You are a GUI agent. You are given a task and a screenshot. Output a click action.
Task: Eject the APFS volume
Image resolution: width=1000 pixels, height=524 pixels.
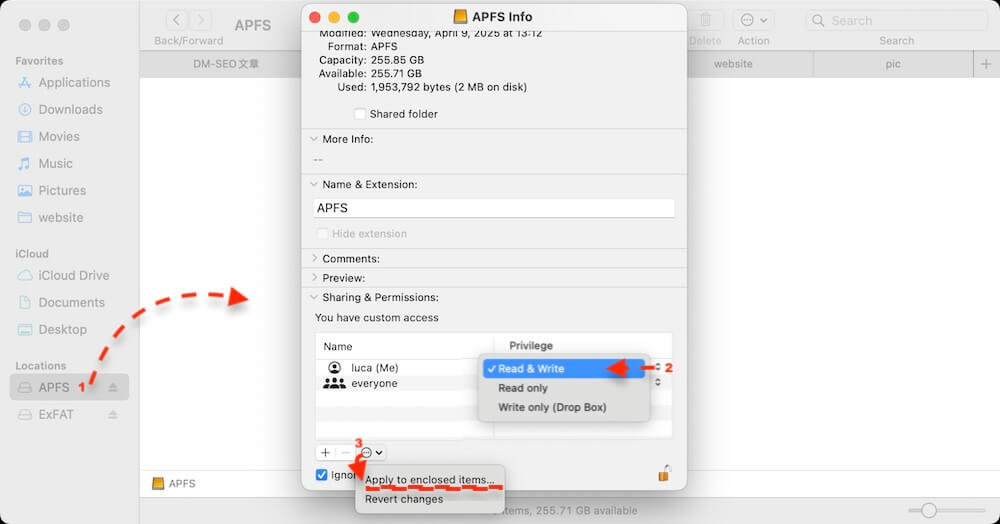click(x=113, y=388)
